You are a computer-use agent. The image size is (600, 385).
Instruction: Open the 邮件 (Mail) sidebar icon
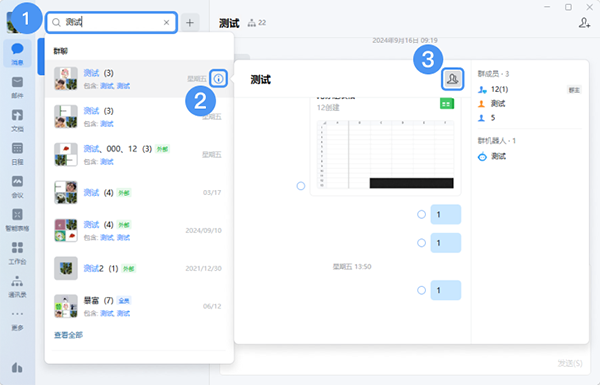17,86
